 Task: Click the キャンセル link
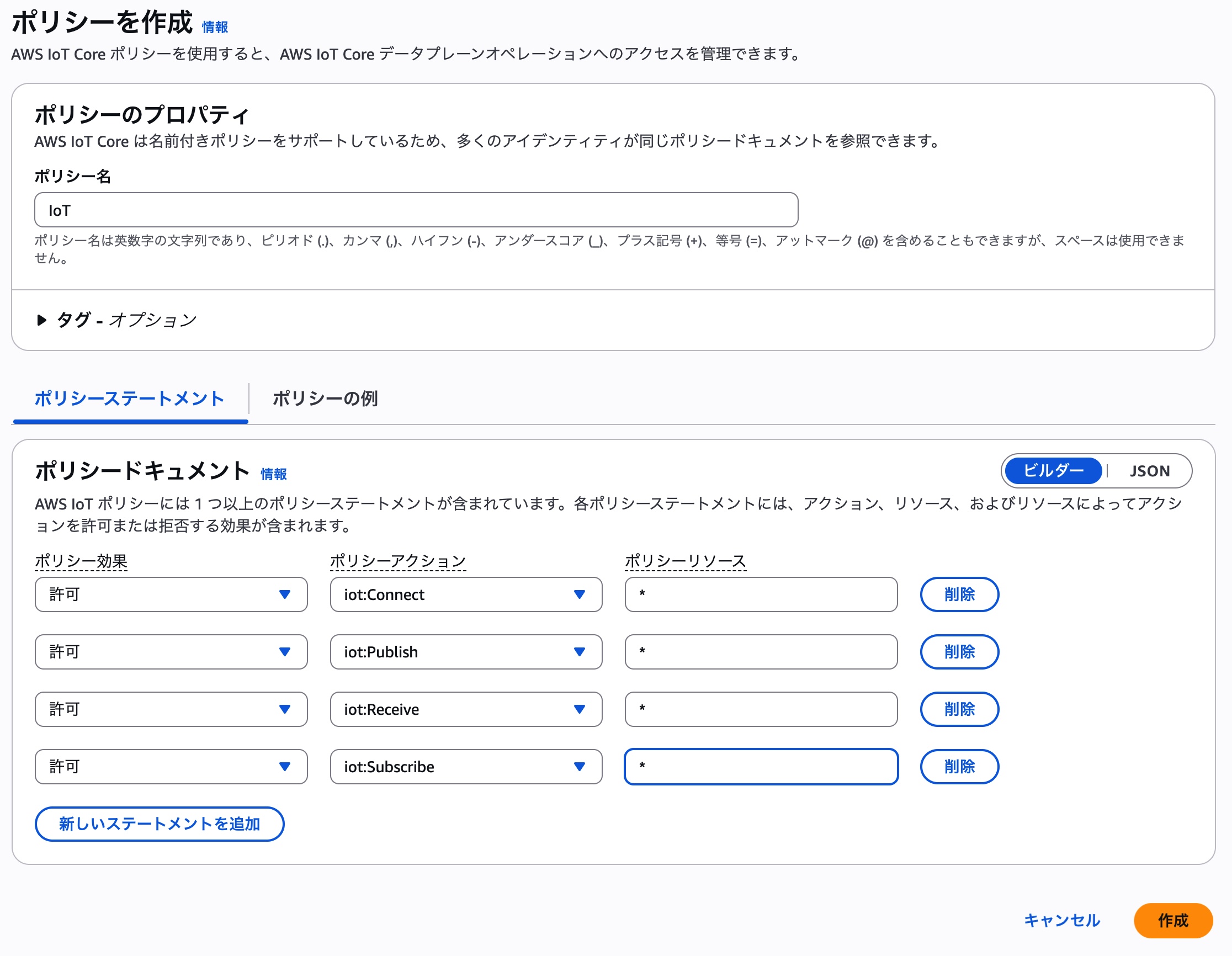[x=1061, y=921]
